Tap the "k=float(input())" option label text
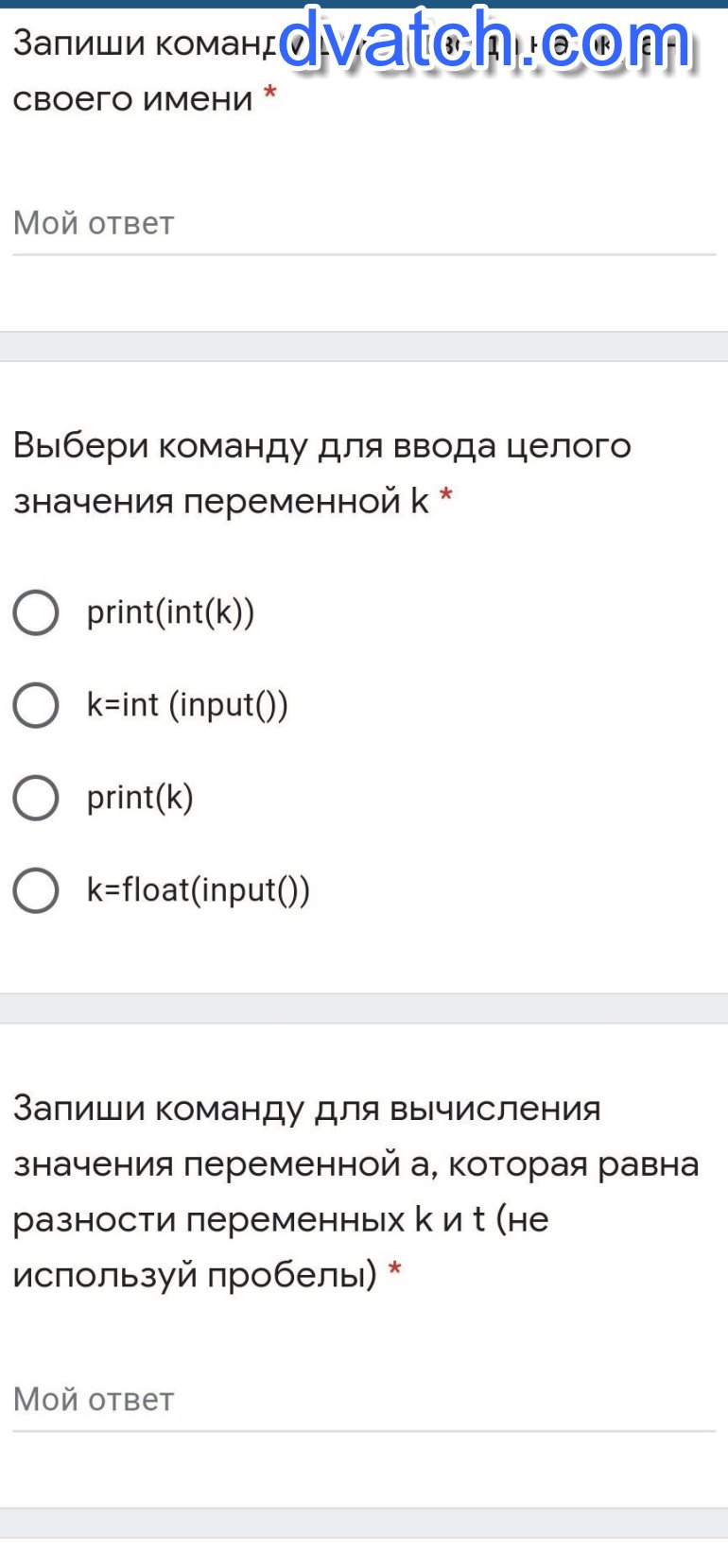The width and height of the screenshot is (728, 1568). tap(199, 890)
